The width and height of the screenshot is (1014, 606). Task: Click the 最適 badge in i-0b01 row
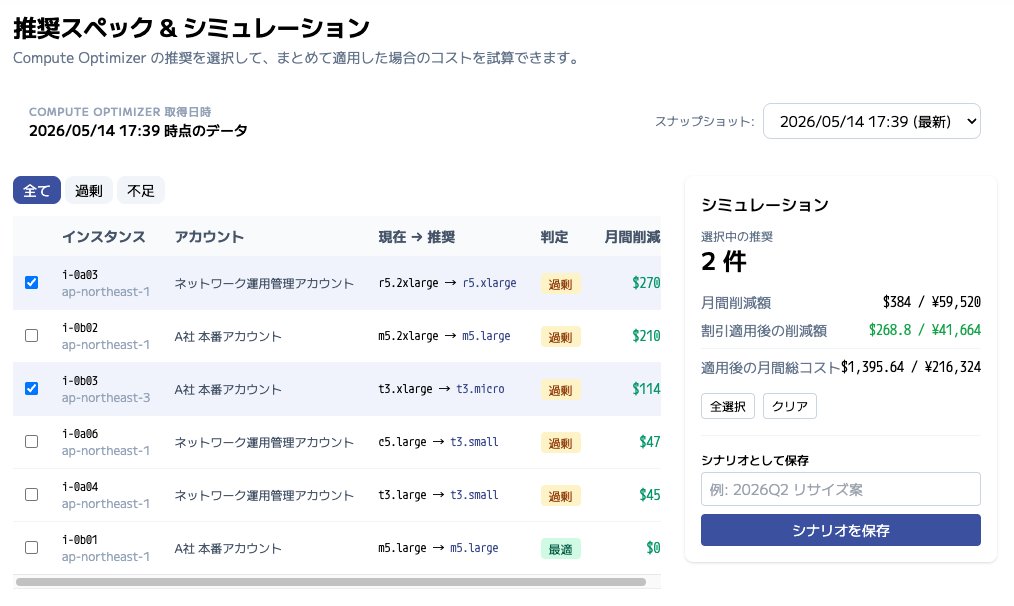(561, 549)
